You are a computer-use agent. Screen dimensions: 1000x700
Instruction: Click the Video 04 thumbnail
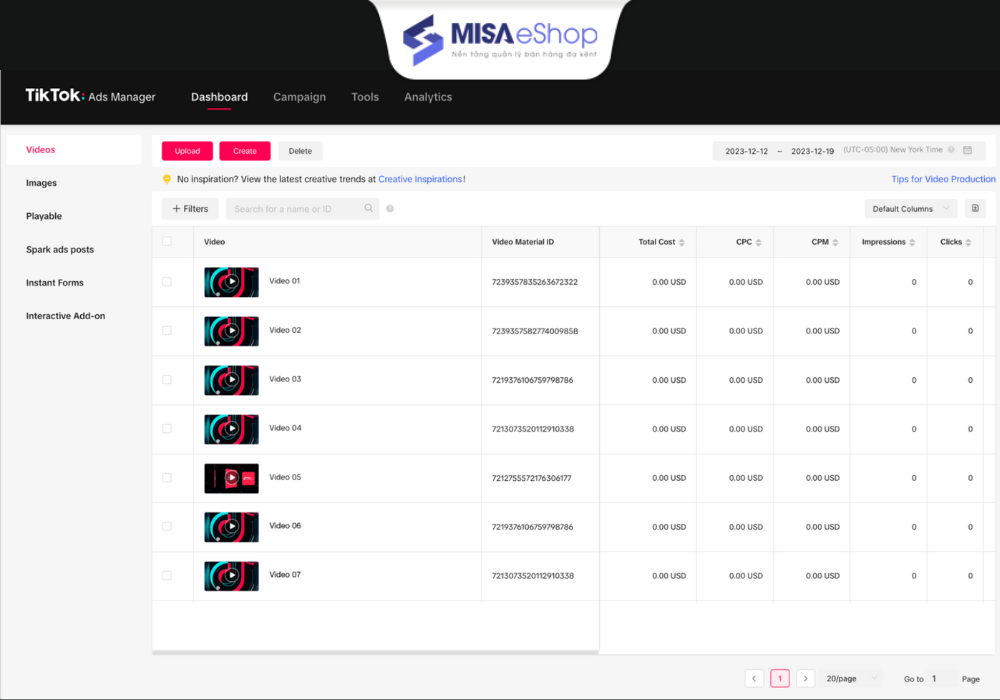point(232,429)
